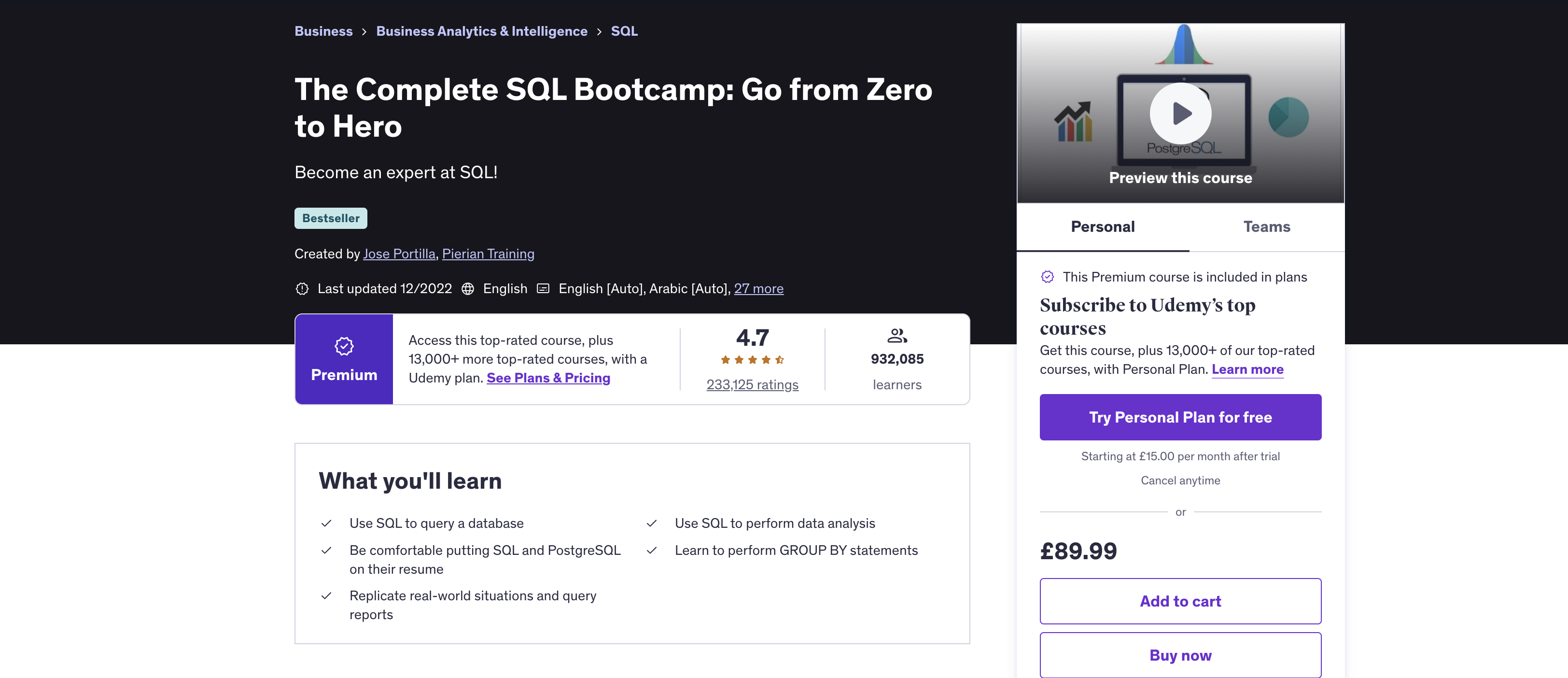Switch to the Teams tab
The image size is (1568, 678).
(x=1266, y=227)
